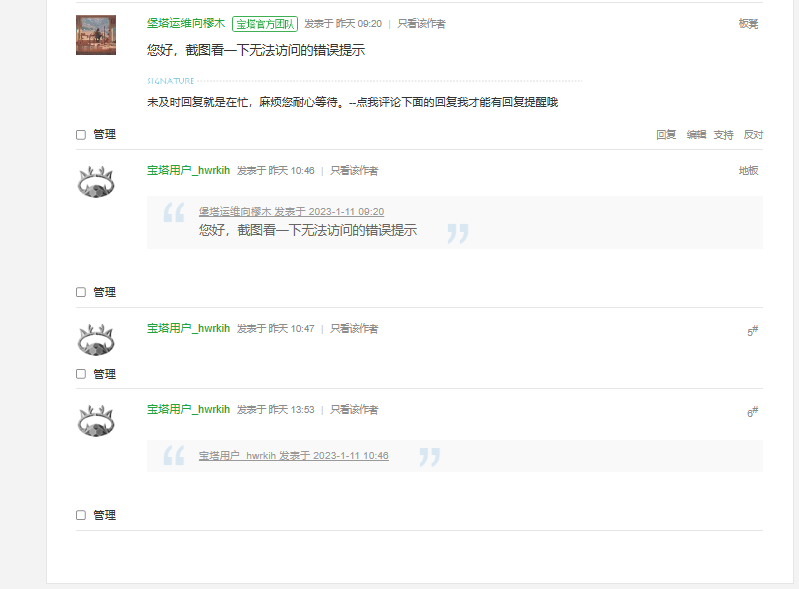Image resolution: width=799 pixels, height=589 pixels.
Task: Open 宝塔用户_hwrkih profile on 10:47 post
Action: click(x=189, y=328)
